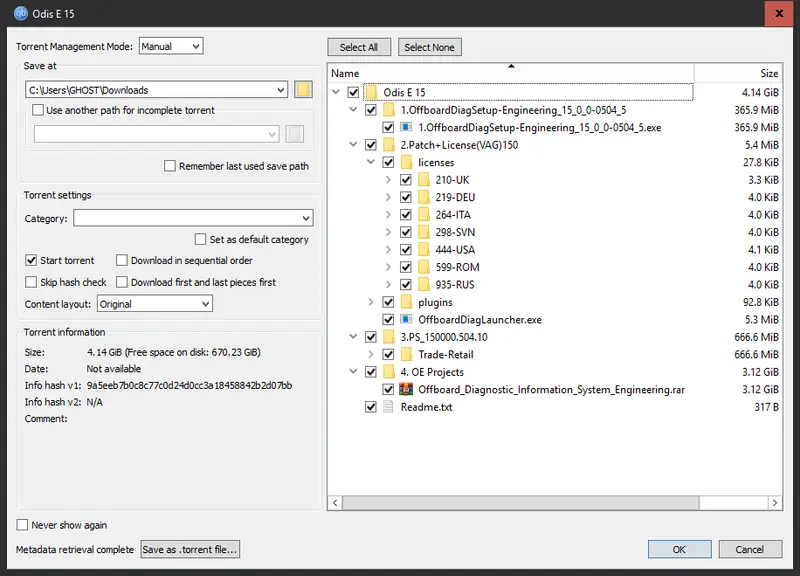Collapse the 2.Patch+License(VAG)150 folder node
This screenshot has width=800, height=576.
pos(353,145)
